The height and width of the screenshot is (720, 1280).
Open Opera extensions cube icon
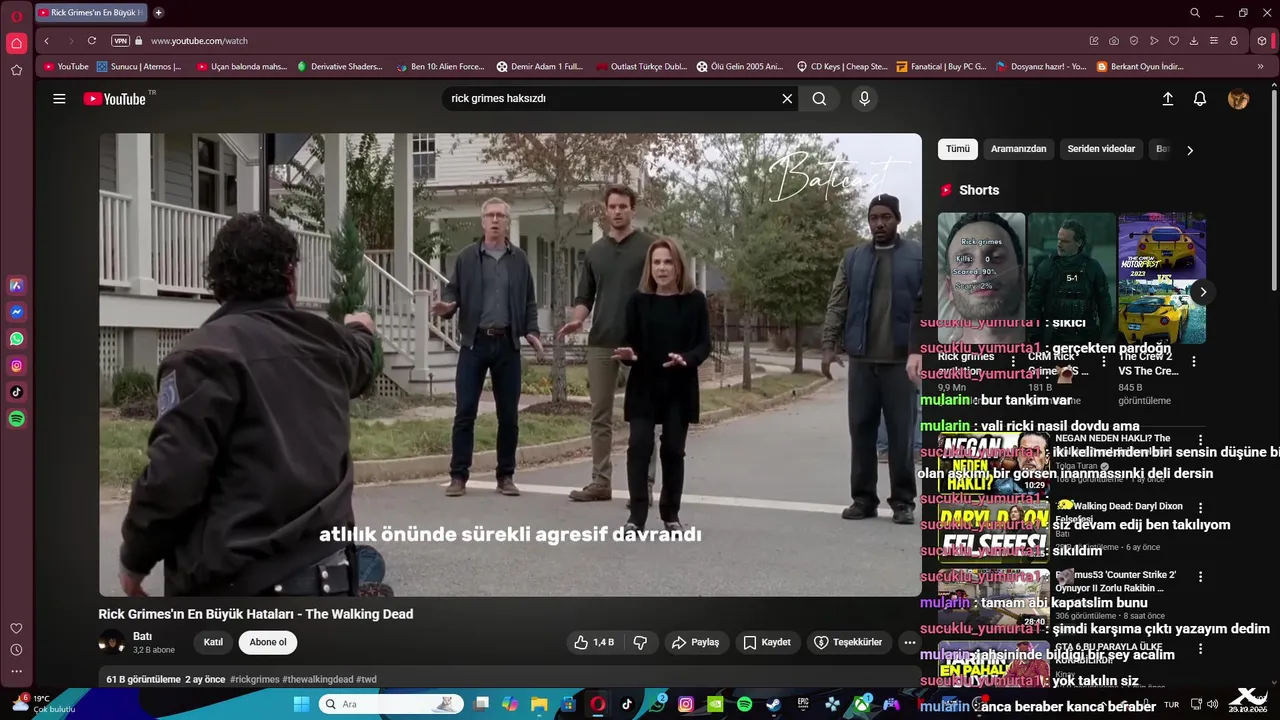tap(1262, 41)
